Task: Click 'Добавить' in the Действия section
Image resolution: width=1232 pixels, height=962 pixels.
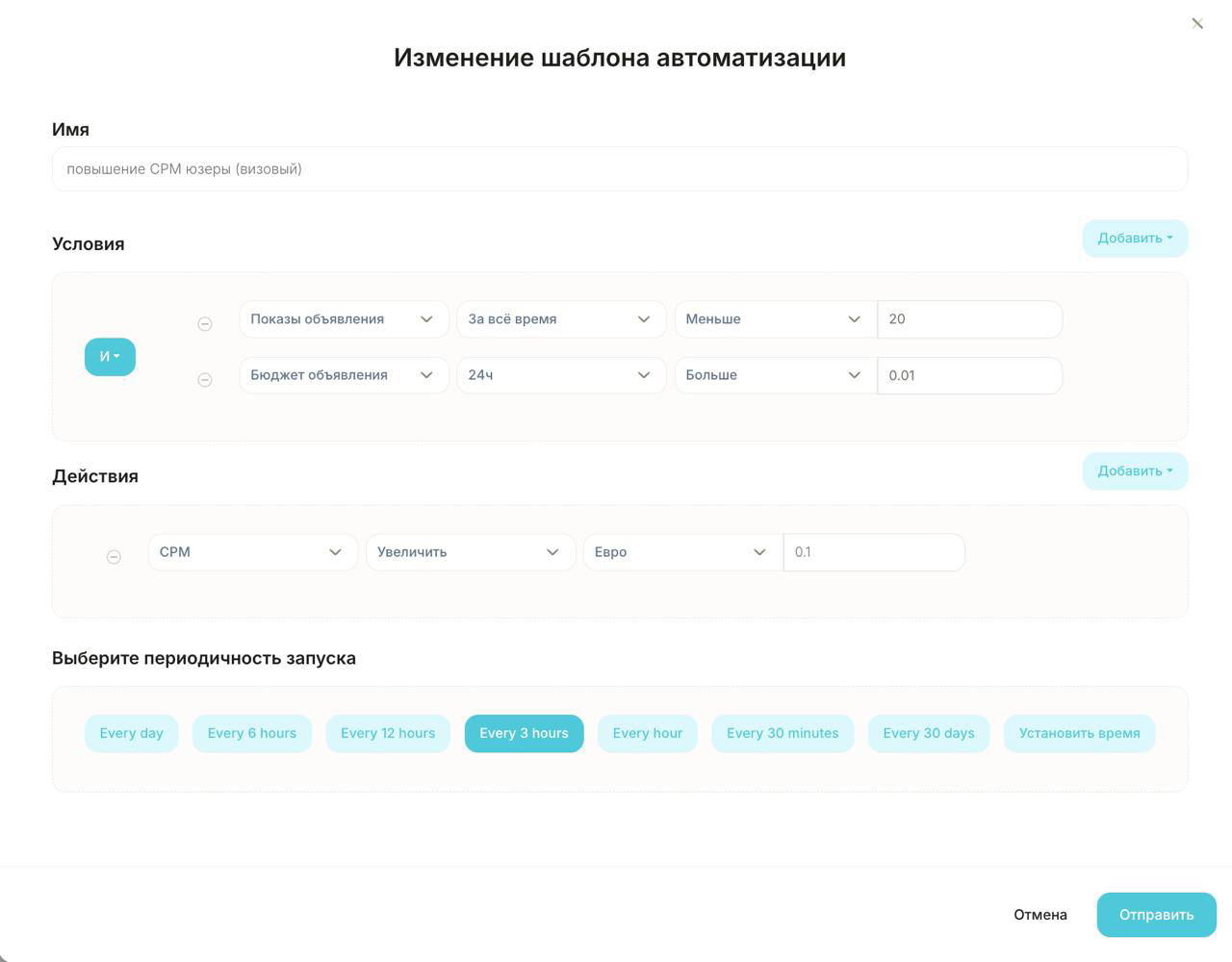Action: 1135,471
